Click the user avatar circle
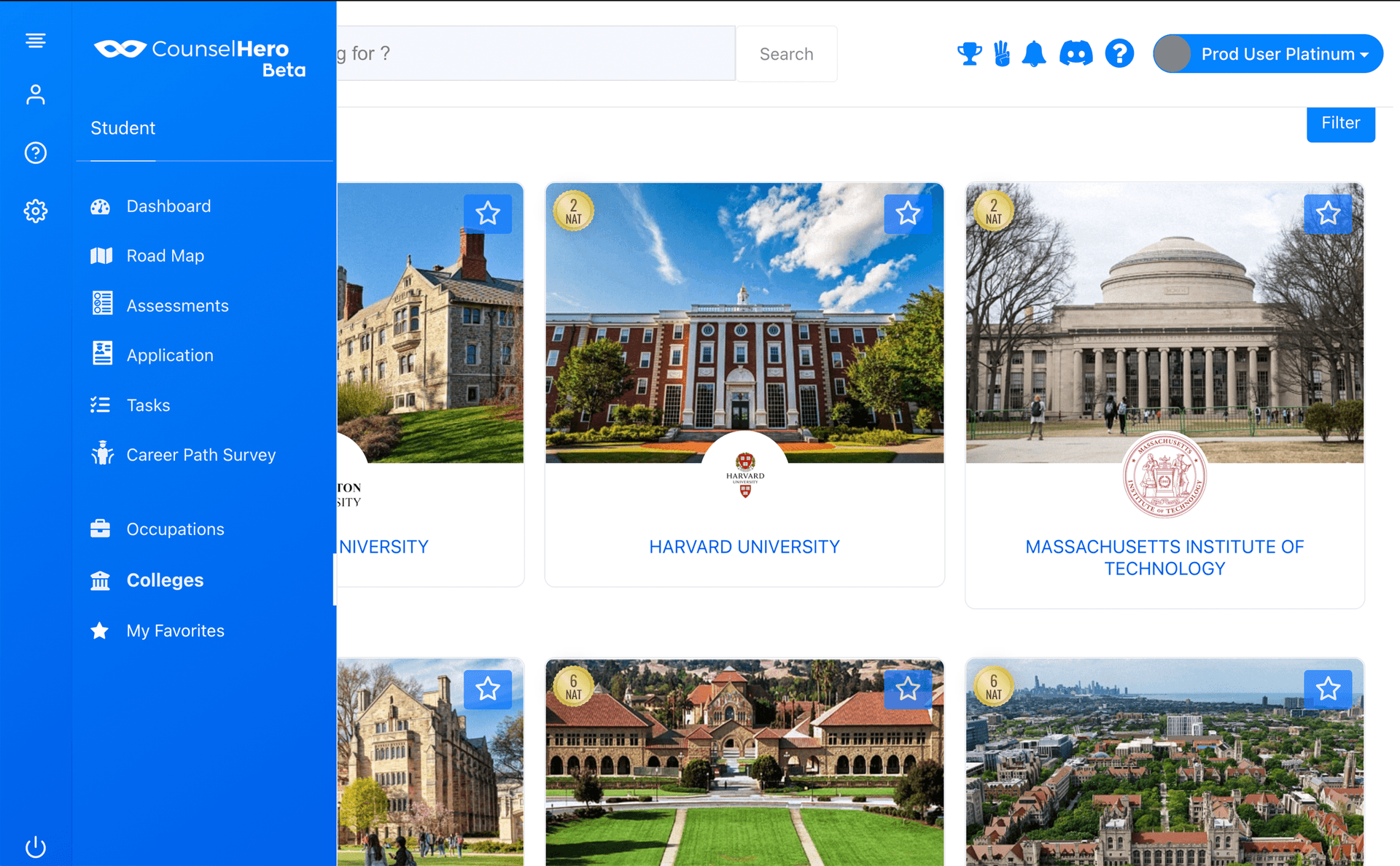Viewport: 1400px width, 866px height. click(x=1172, y=54)
